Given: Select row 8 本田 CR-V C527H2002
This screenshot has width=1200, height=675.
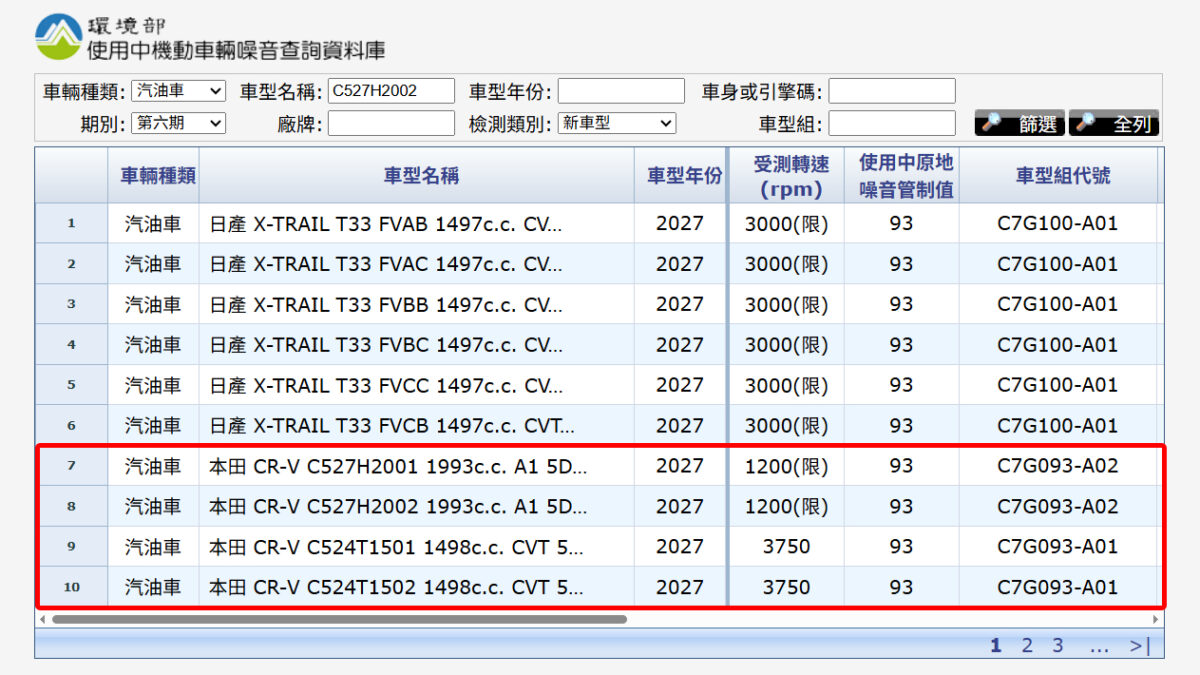Looking at the screenshot, I should tap(398, 506).
